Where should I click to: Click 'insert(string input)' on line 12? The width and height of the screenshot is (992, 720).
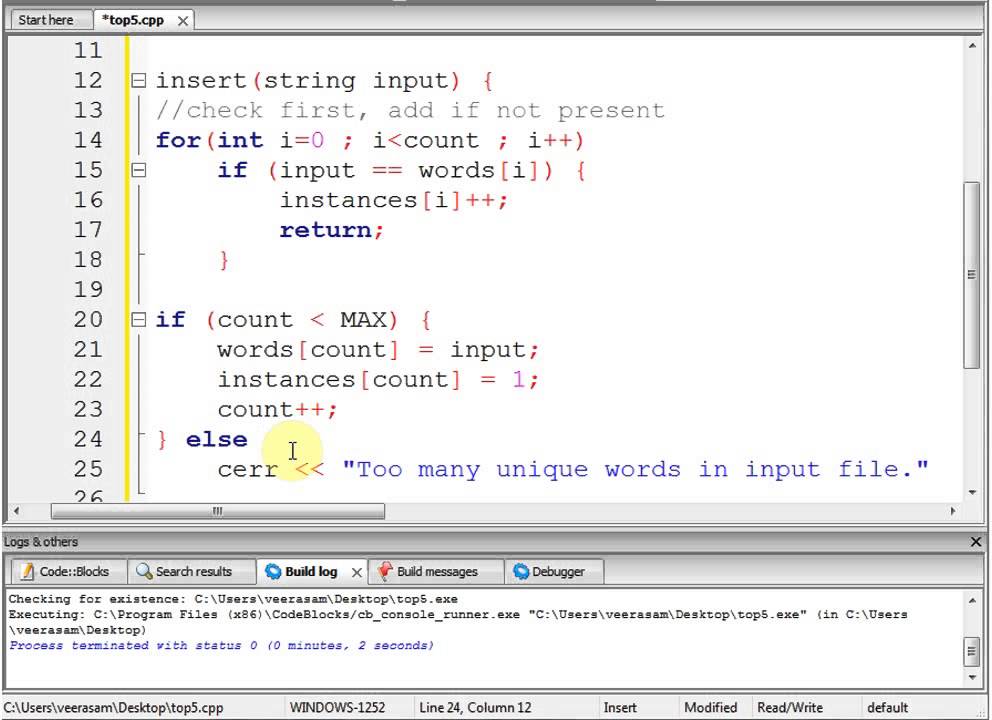click(307, 80)
